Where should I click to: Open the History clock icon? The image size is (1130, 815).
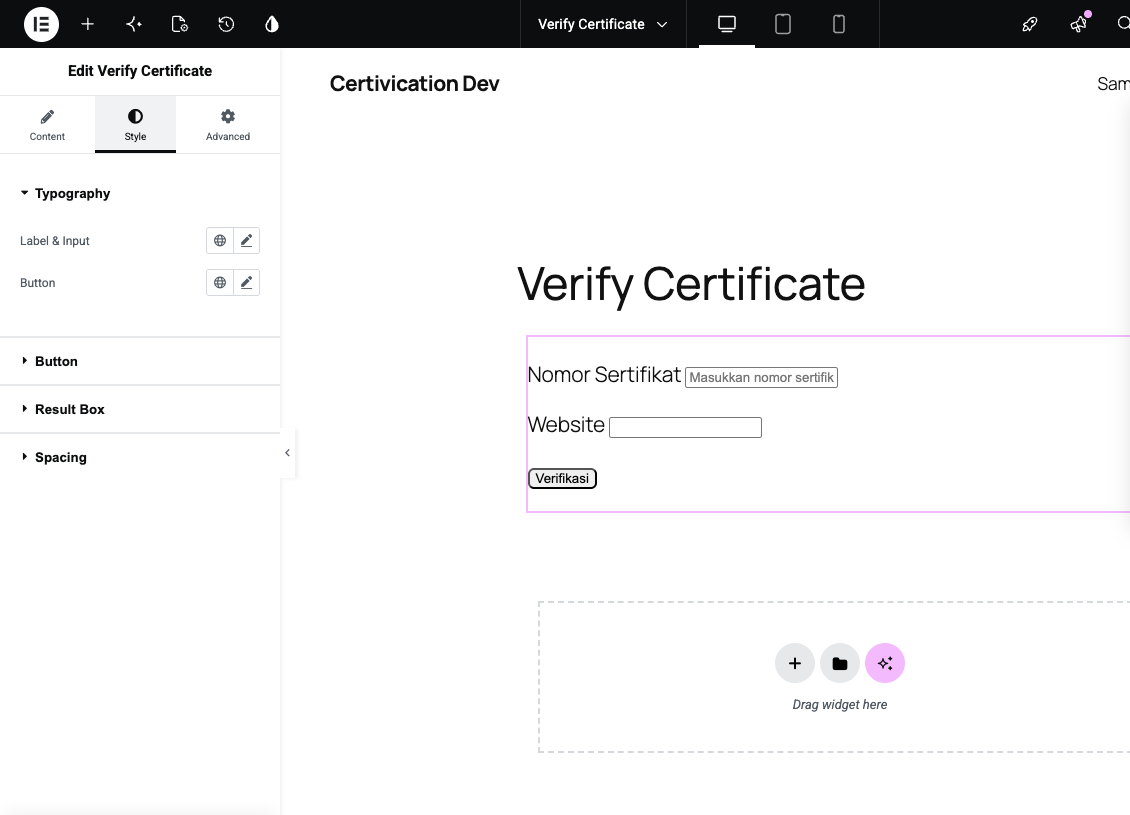coord(226,24)
